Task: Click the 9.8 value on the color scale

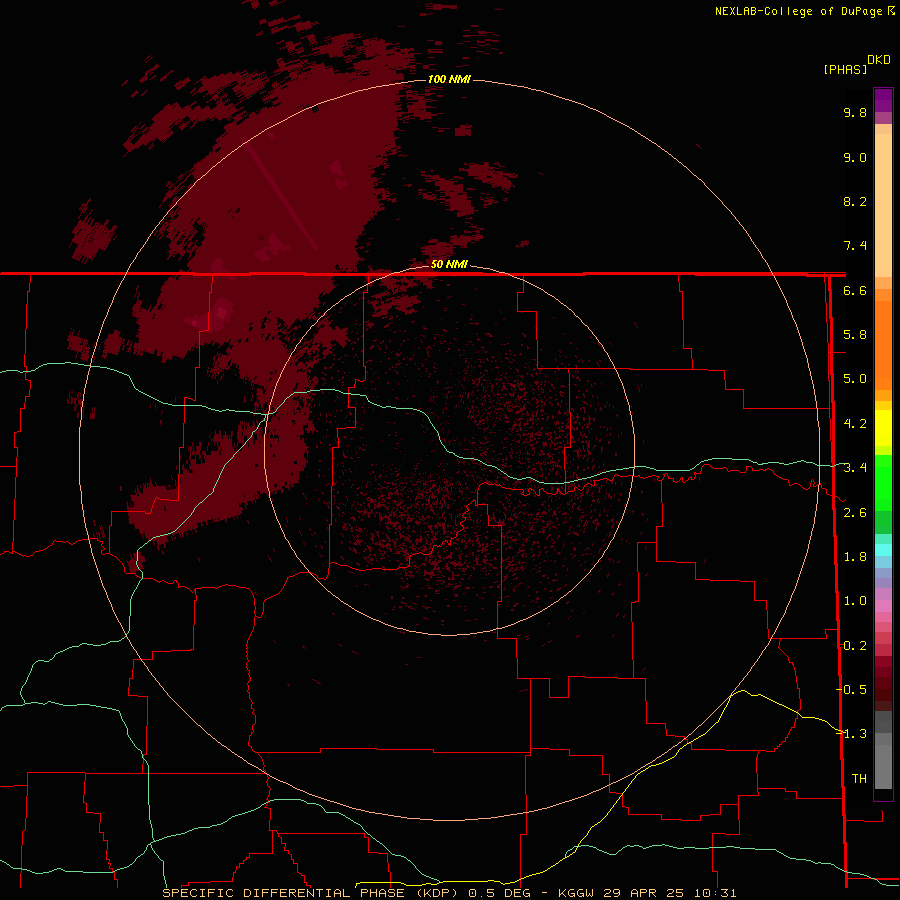Action: 855,112
